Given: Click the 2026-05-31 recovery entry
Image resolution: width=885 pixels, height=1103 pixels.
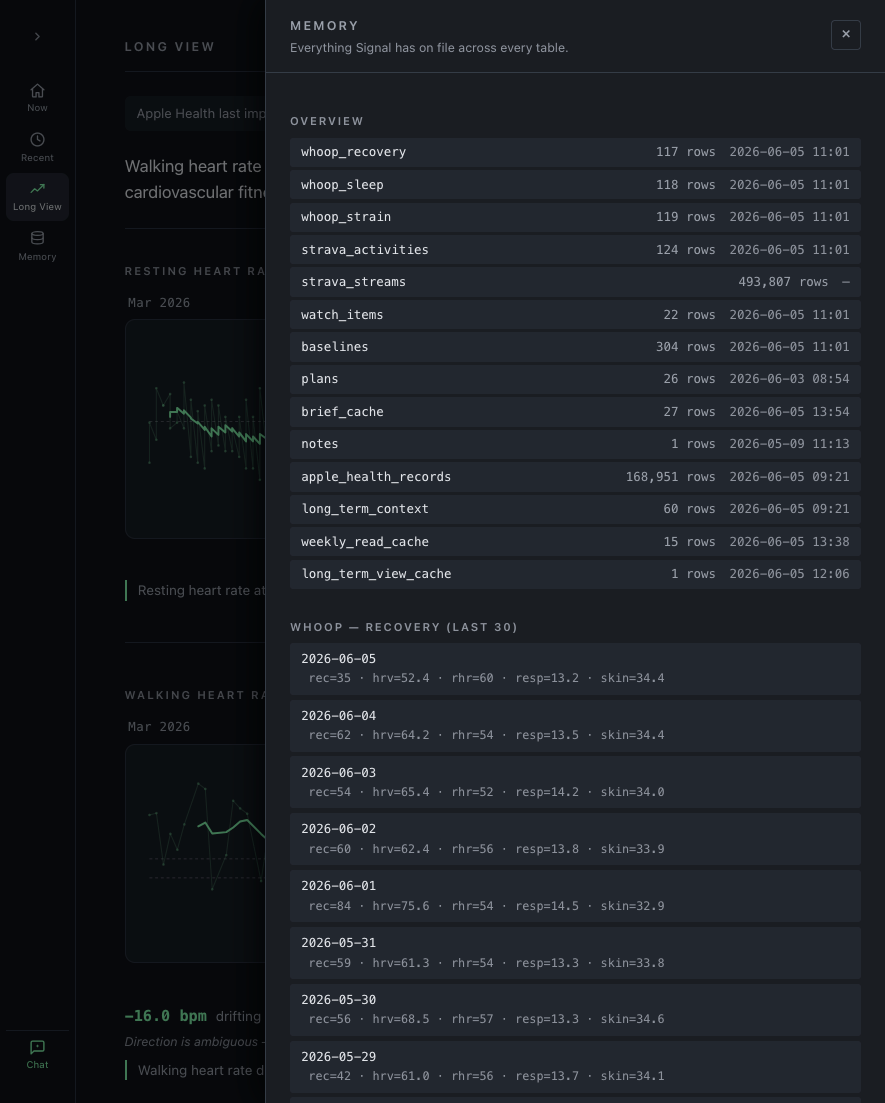Looking at the screenshot, I should click(575, 953).
